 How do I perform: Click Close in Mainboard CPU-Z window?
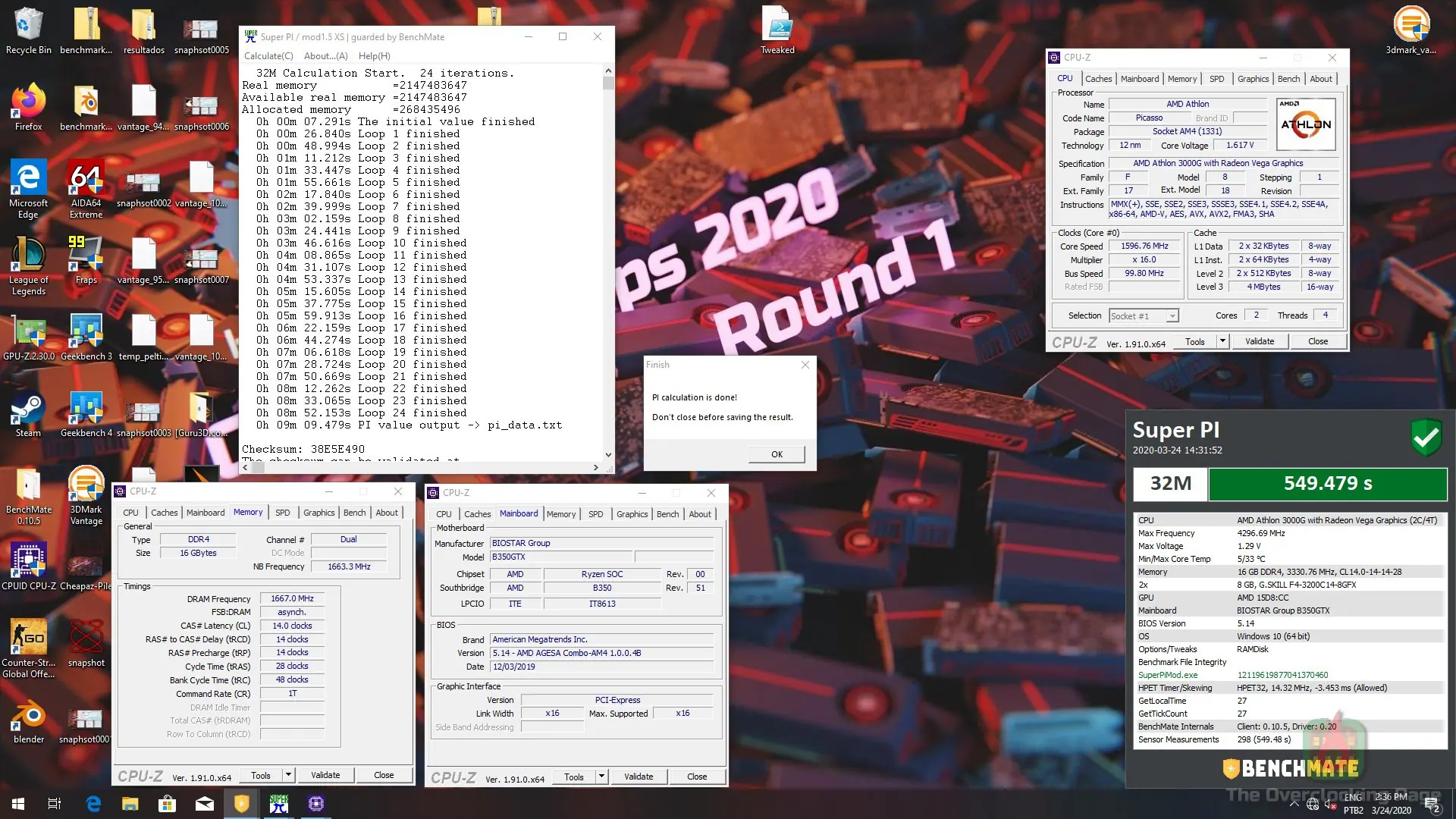click(696, 777)
